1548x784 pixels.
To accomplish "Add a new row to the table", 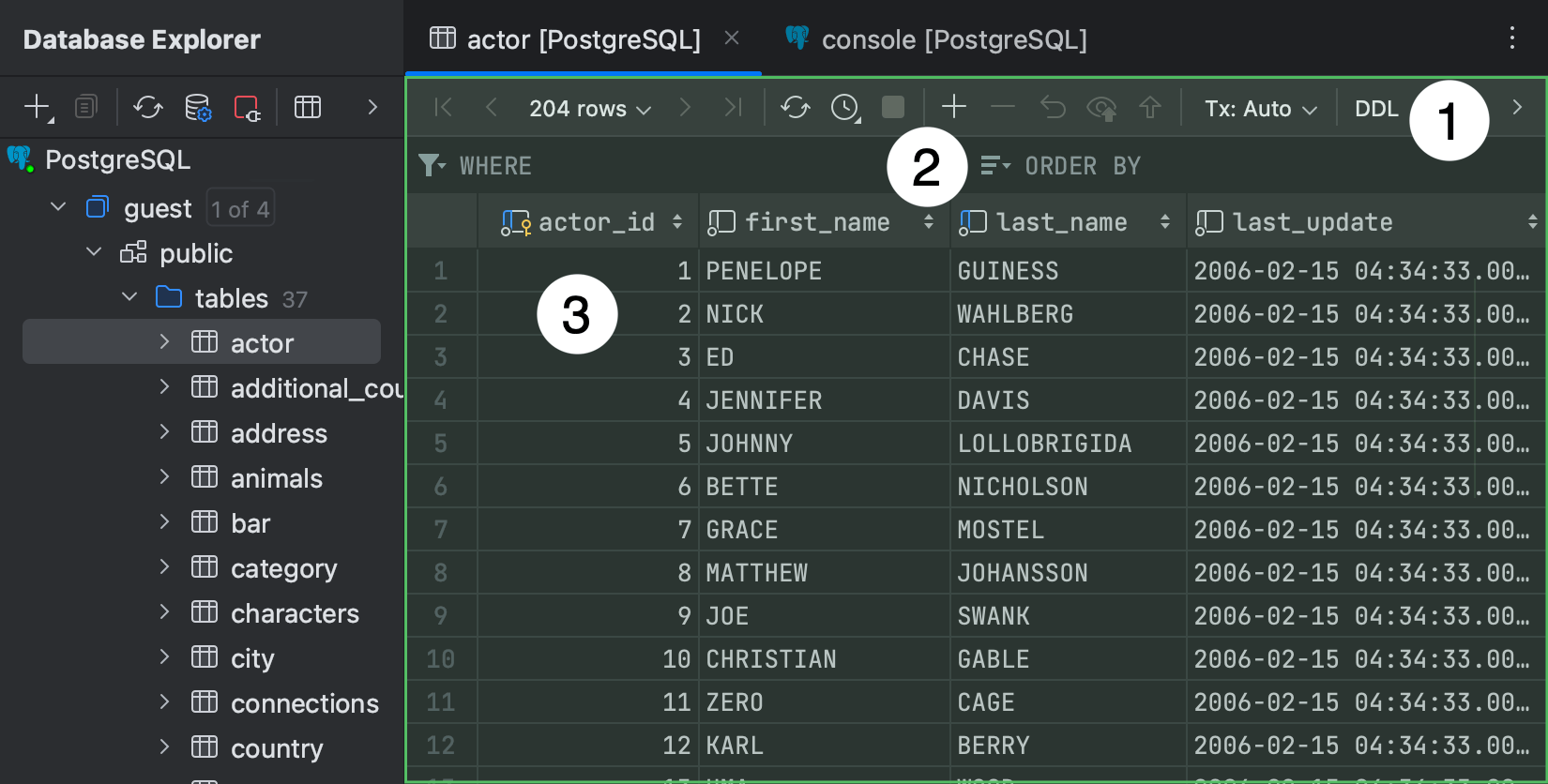I will coord(953,107).
